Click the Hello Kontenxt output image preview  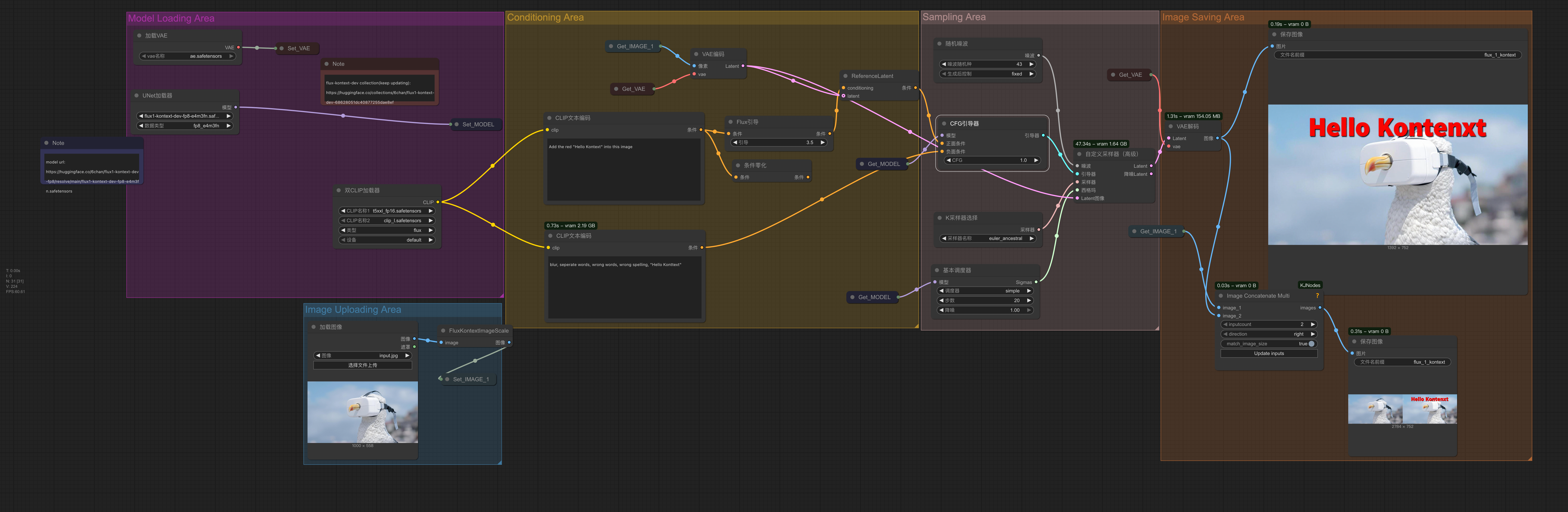(x=1398, y=175)
